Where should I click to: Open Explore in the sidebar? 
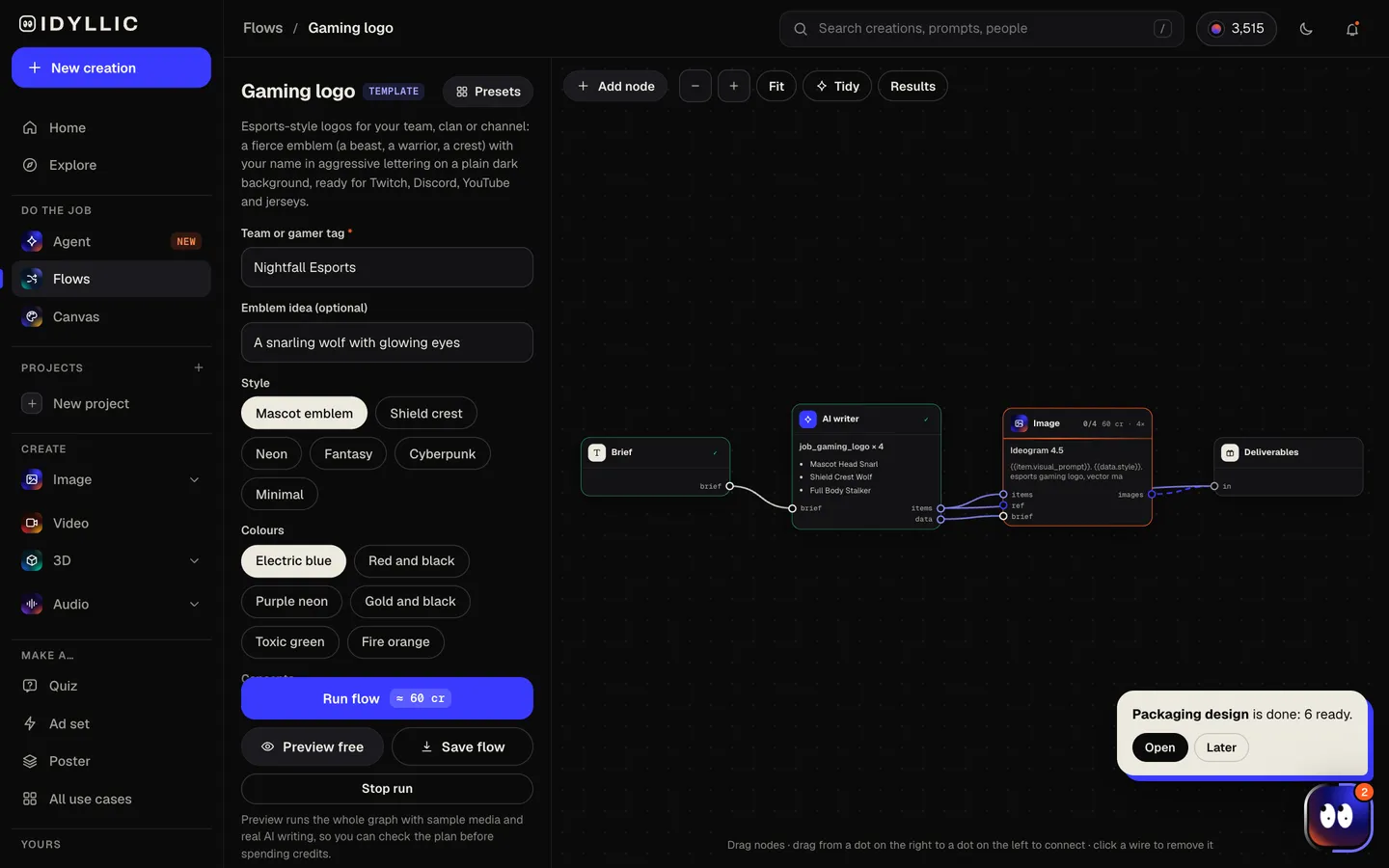click(x=111, y=165)
